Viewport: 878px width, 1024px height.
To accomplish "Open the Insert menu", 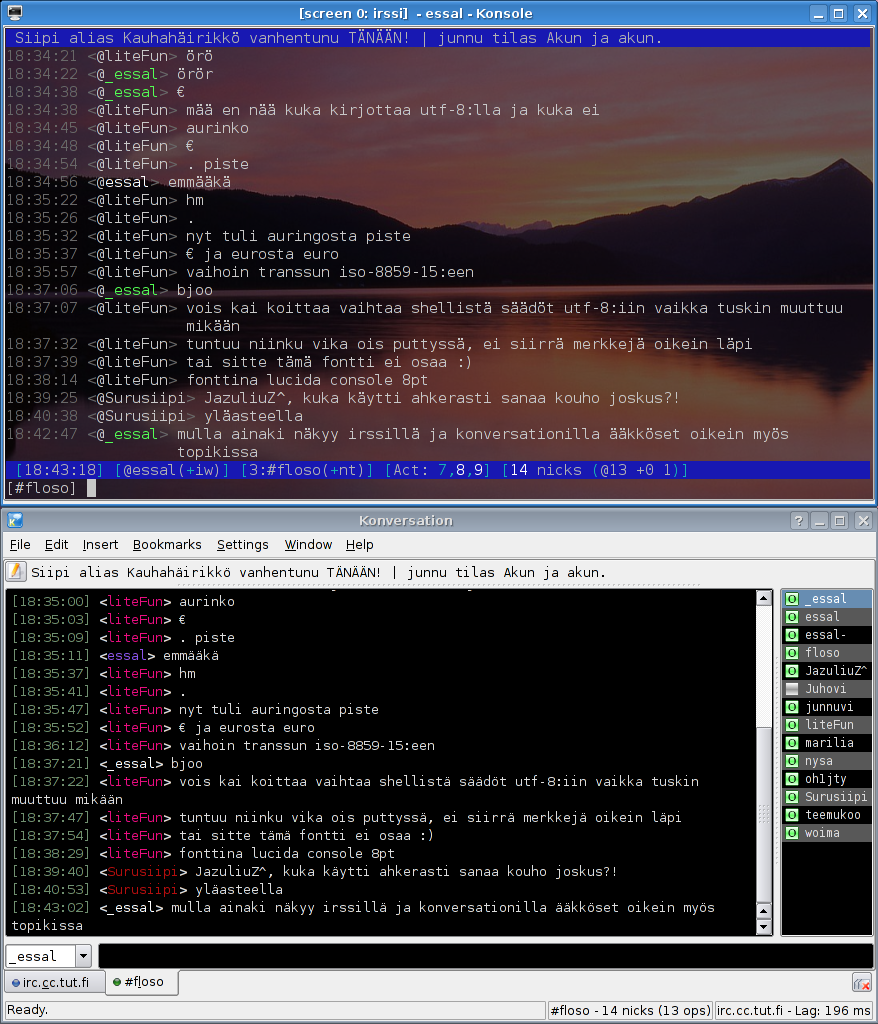I will (x=101, y=545).
